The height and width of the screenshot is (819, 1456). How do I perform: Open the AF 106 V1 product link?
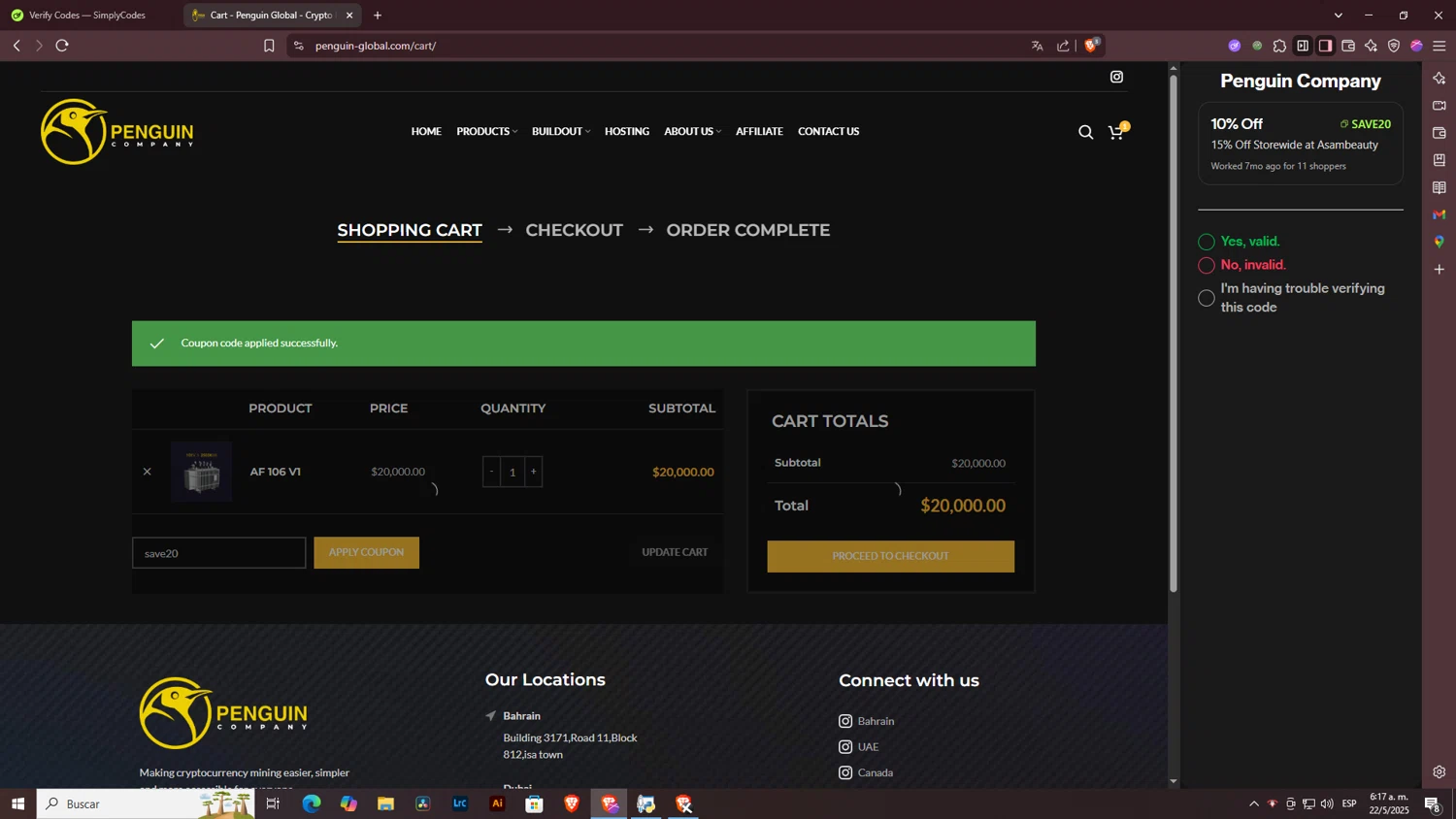coord(276,472)
